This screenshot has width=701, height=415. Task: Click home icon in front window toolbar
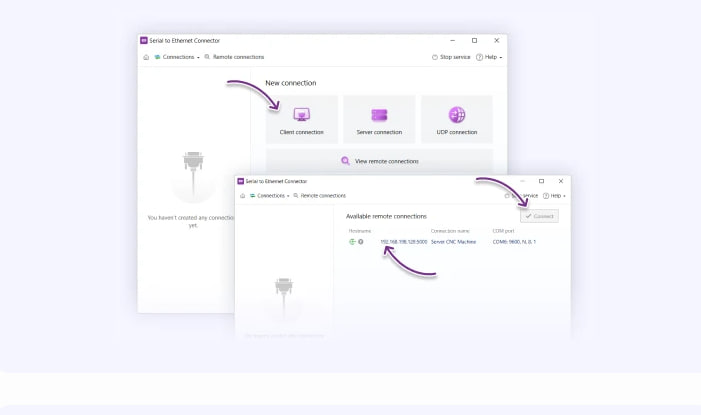pos(242,196)
